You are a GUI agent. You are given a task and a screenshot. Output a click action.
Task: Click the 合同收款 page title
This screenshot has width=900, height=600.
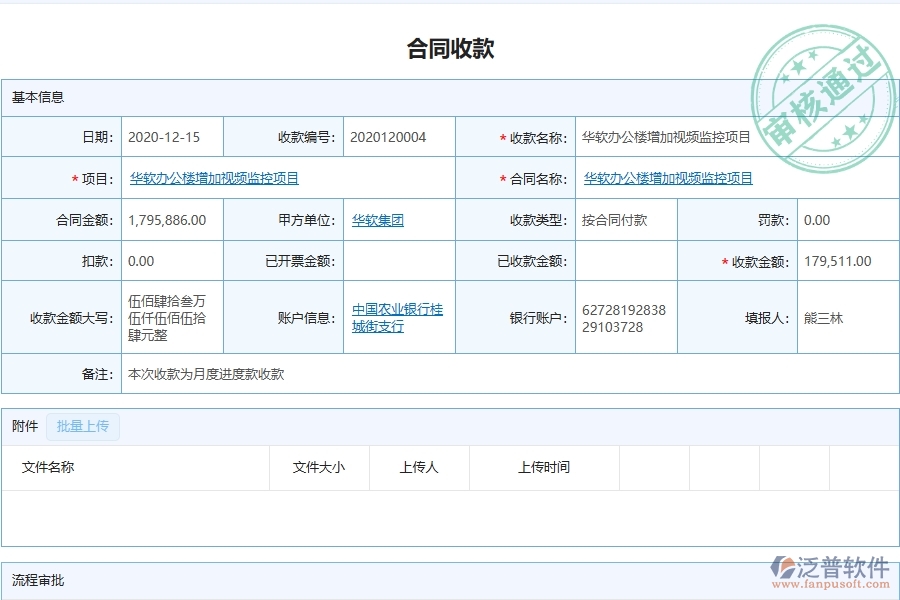[x=450, y=47]
